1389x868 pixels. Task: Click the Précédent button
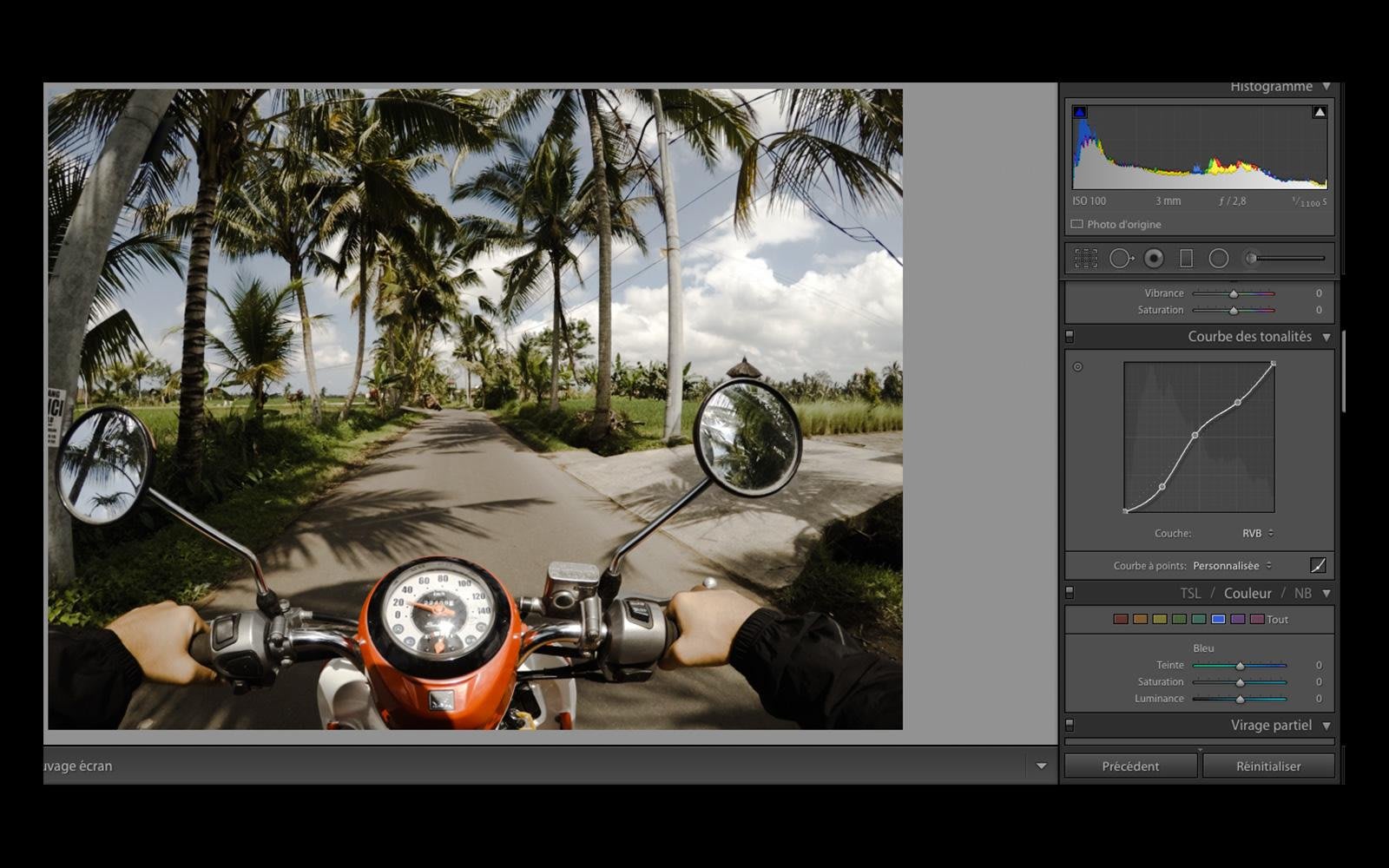click(x=1130, y=766)
